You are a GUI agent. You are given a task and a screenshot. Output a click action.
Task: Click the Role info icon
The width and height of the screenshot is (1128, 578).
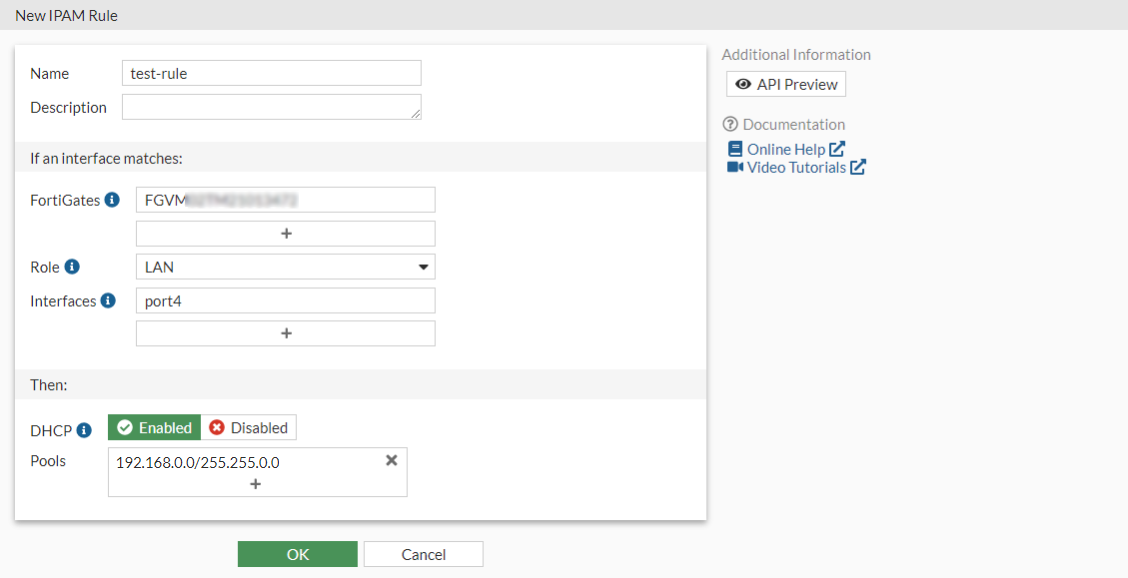pyautogui.click(x=72, y=267)
